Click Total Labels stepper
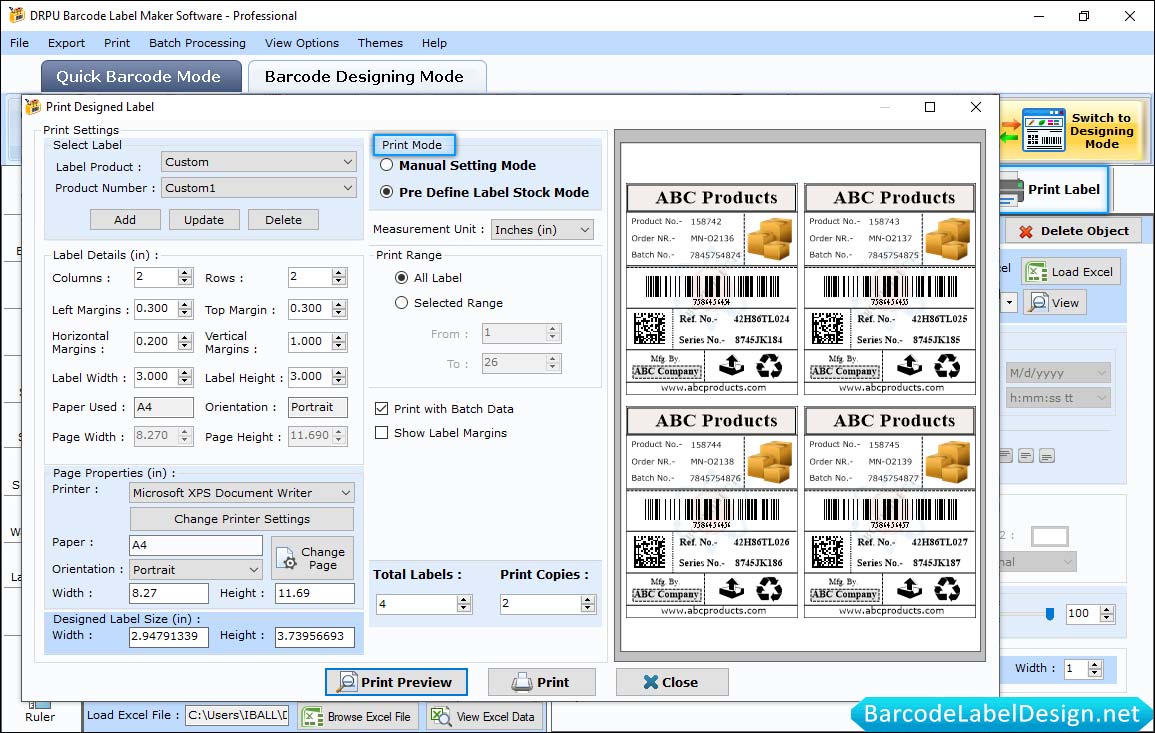This screenshot has height=733, width=1155. [464, 604]
